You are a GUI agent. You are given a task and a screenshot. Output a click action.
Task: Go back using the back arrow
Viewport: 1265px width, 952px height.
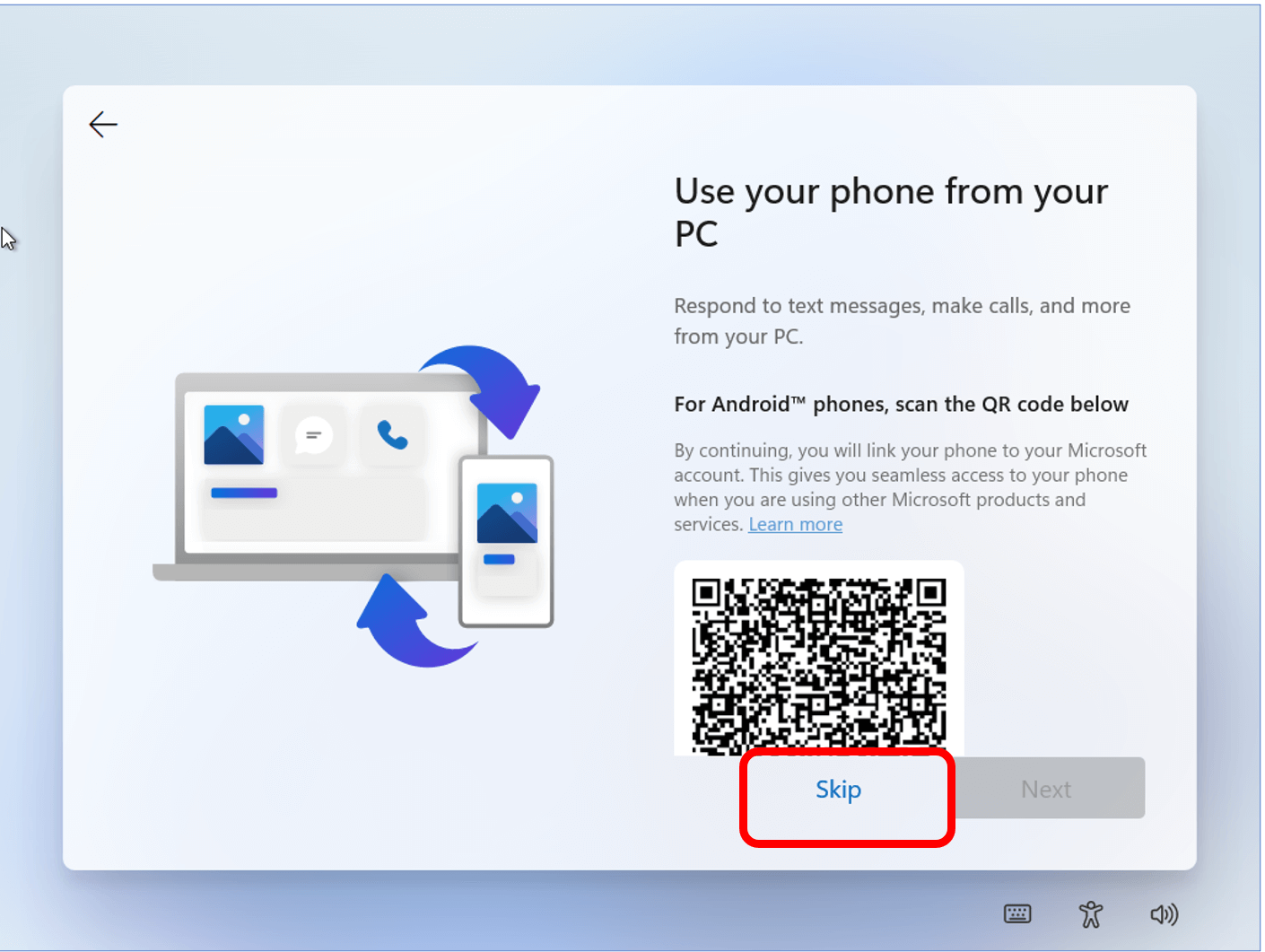[x=103, y=124]
